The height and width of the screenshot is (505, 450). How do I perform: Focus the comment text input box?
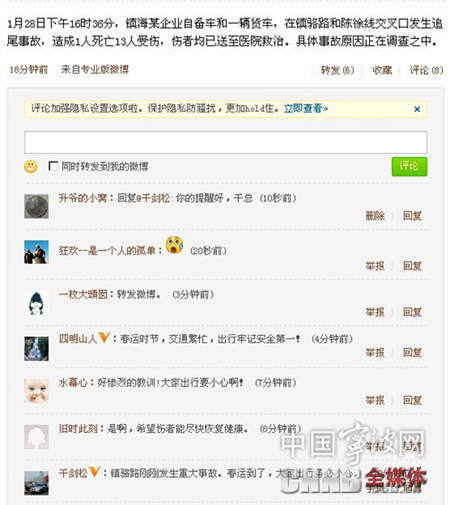[x=226, y=142]
